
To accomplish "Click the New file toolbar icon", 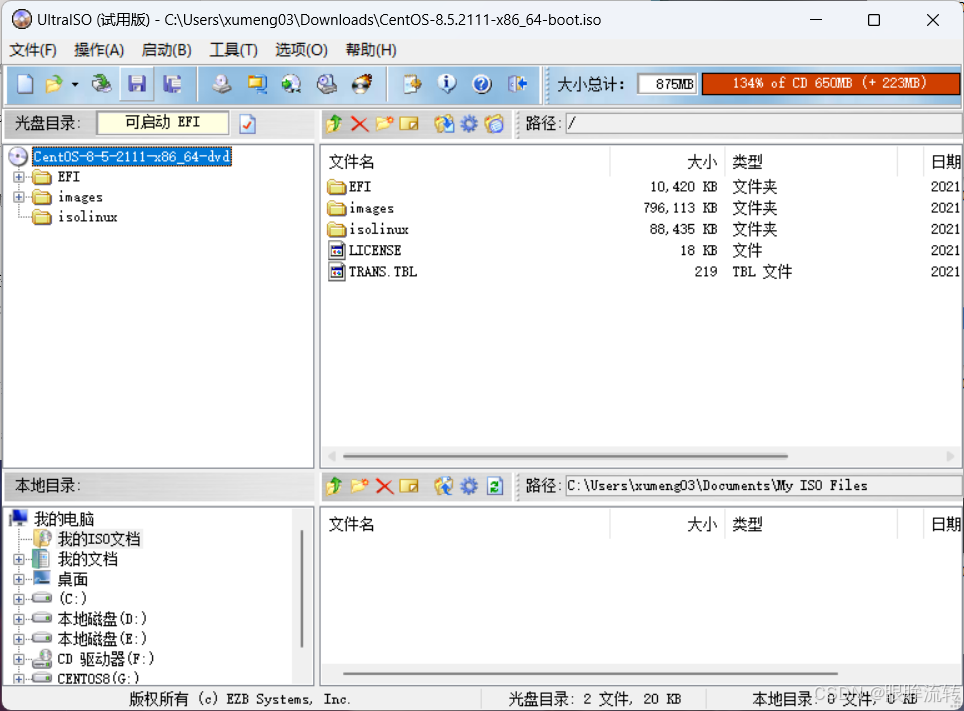I will (x=25, y=84).
